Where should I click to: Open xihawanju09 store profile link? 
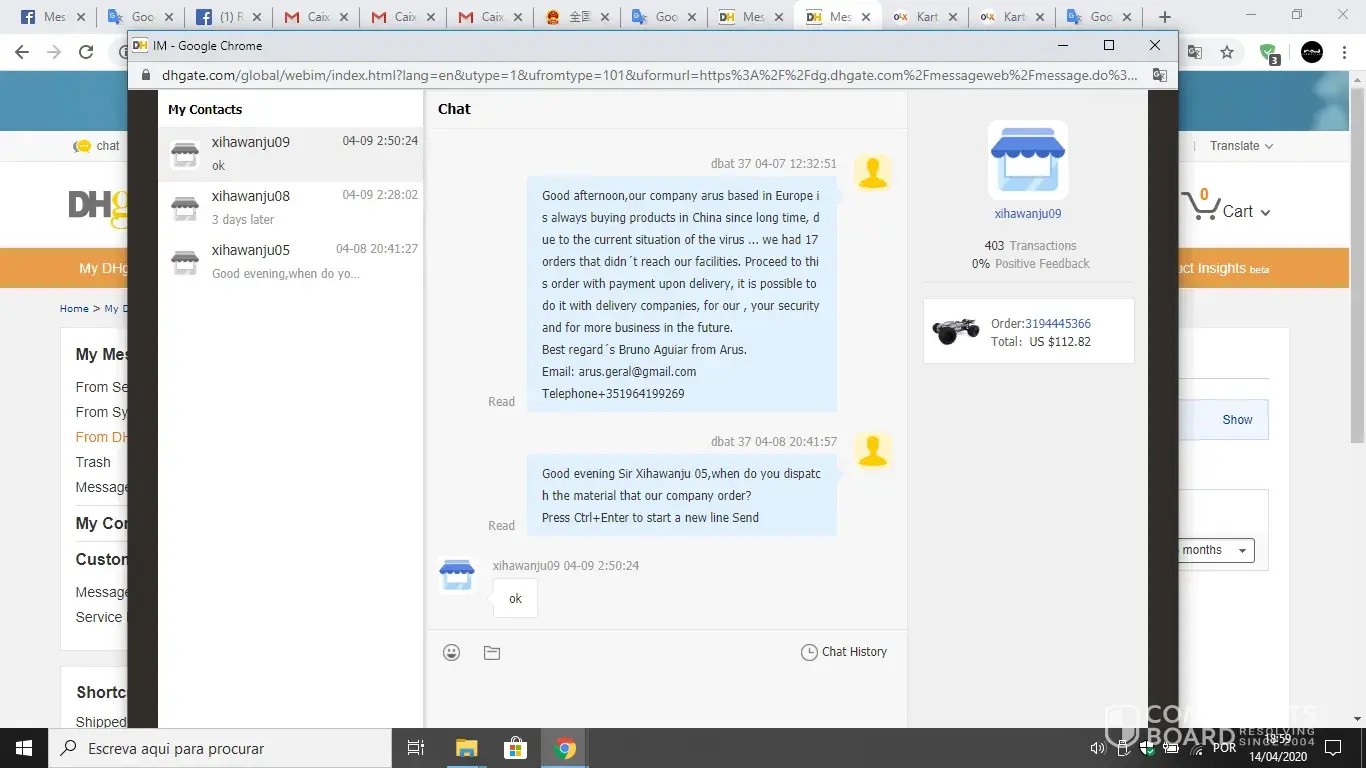[1027, 214]
